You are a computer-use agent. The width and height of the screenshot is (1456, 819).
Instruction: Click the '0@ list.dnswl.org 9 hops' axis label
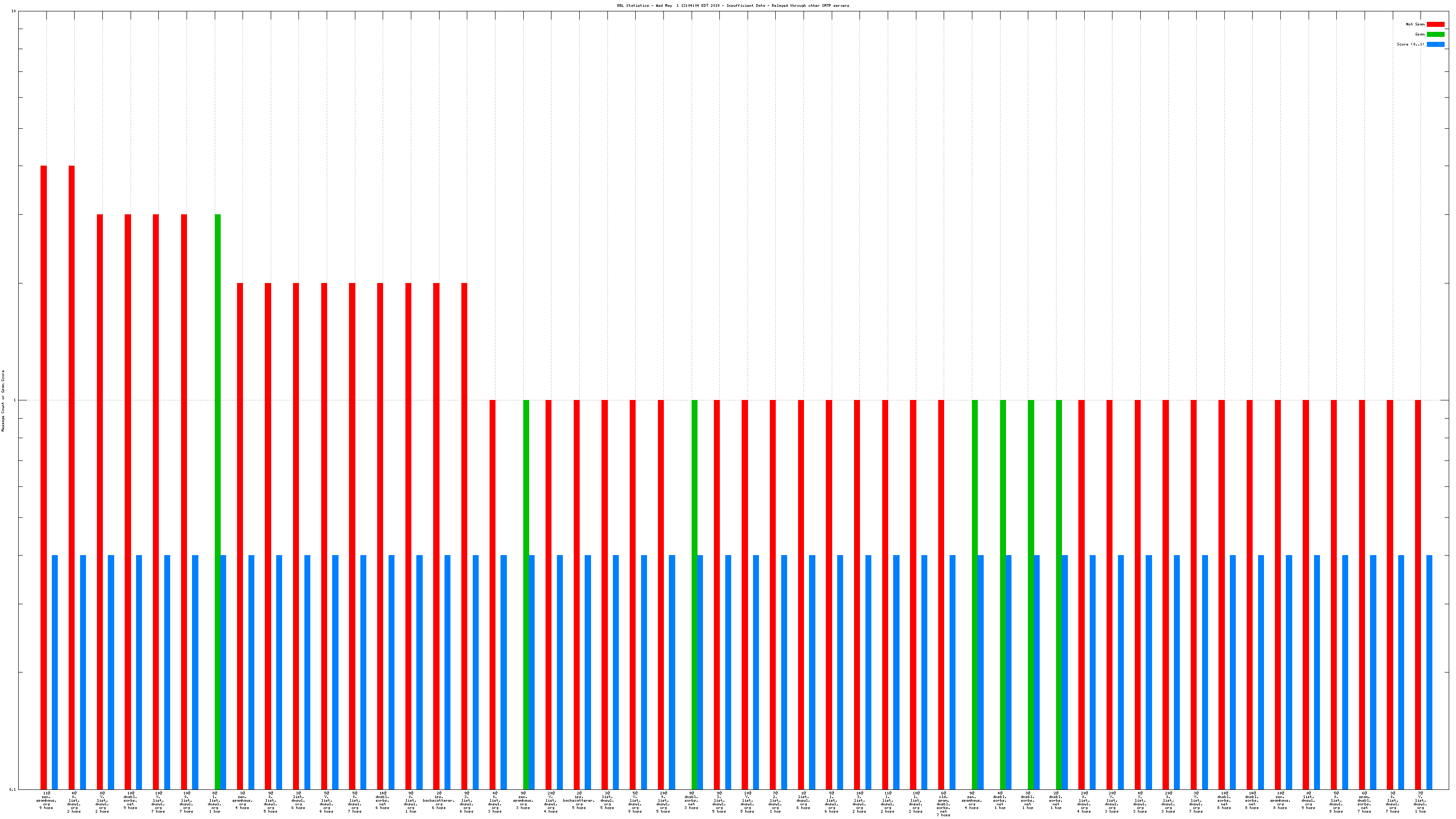click(x=1308, y=800)
